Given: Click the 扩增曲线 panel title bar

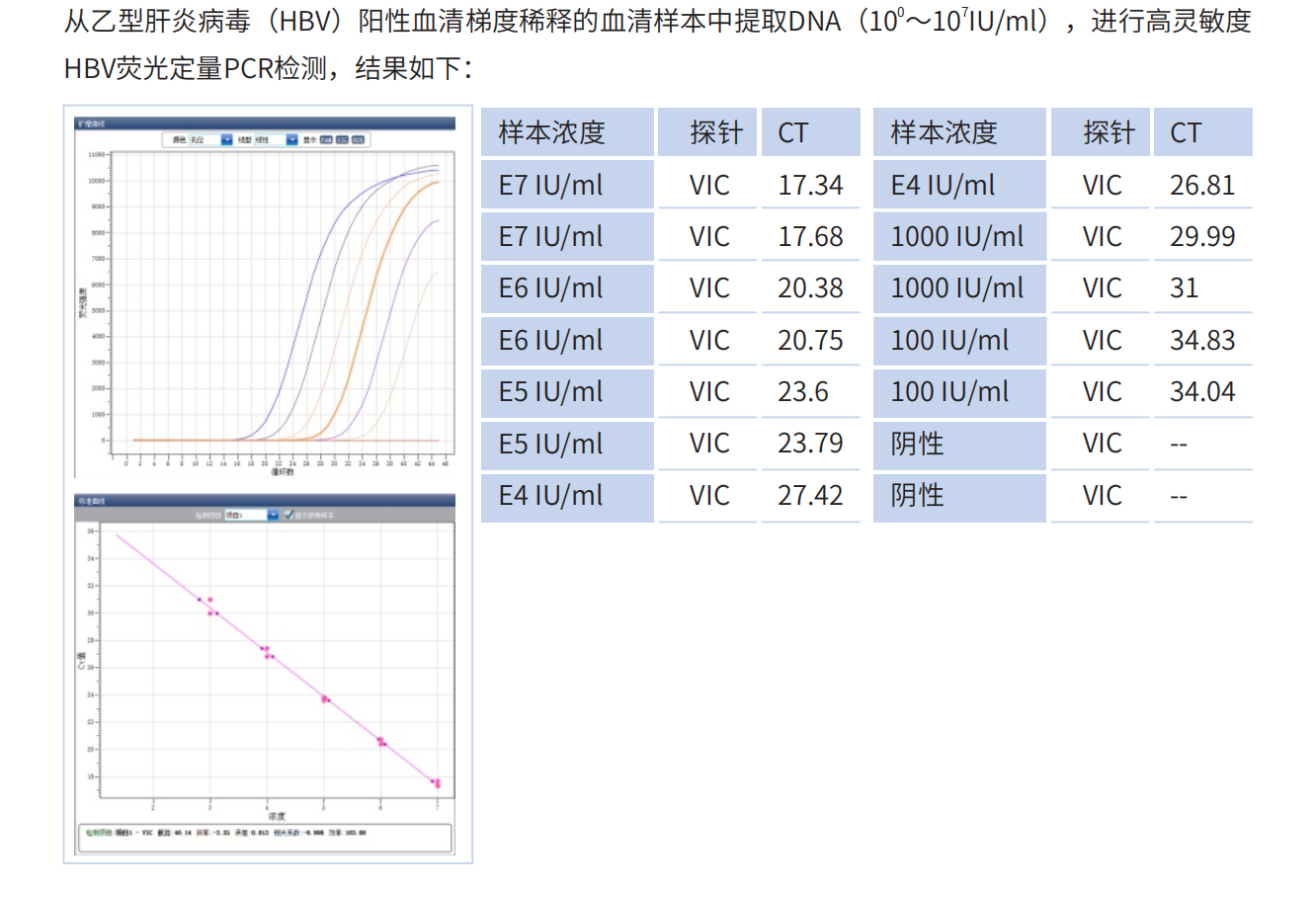Looking at the screenshot, I should (265, 124).
